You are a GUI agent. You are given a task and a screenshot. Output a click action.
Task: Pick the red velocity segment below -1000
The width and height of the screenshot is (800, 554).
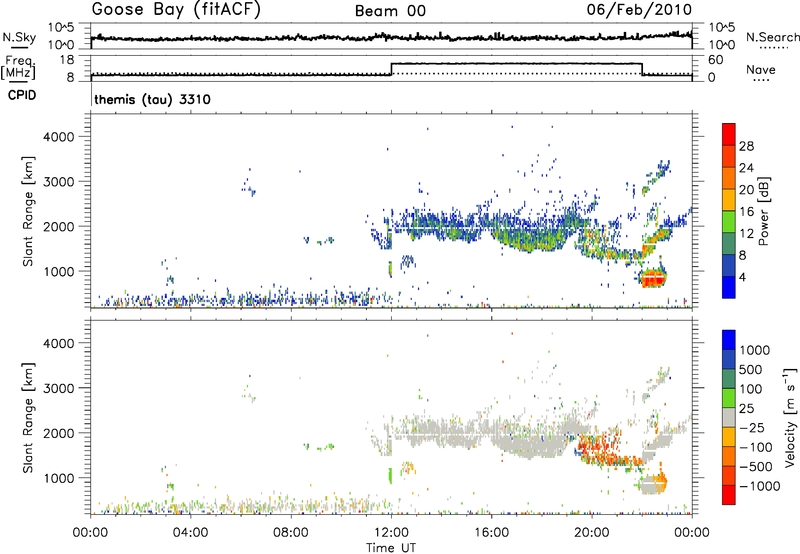[729, 495]
